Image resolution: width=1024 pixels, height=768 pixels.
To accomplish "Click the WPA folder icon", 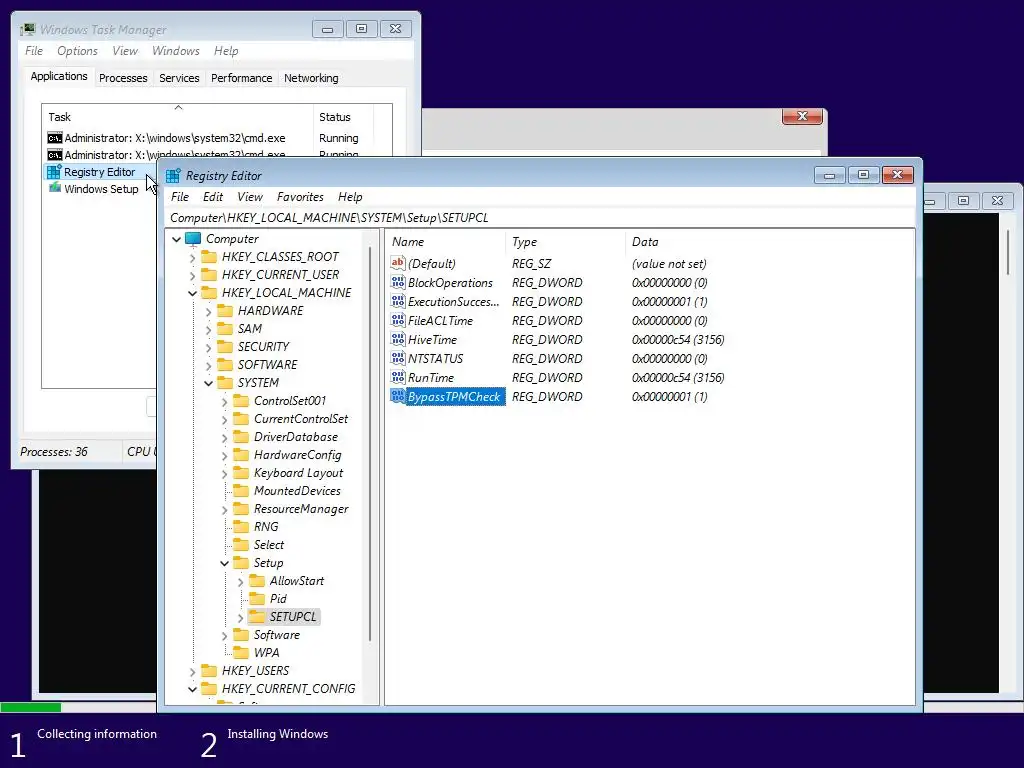I will [241, 652].
